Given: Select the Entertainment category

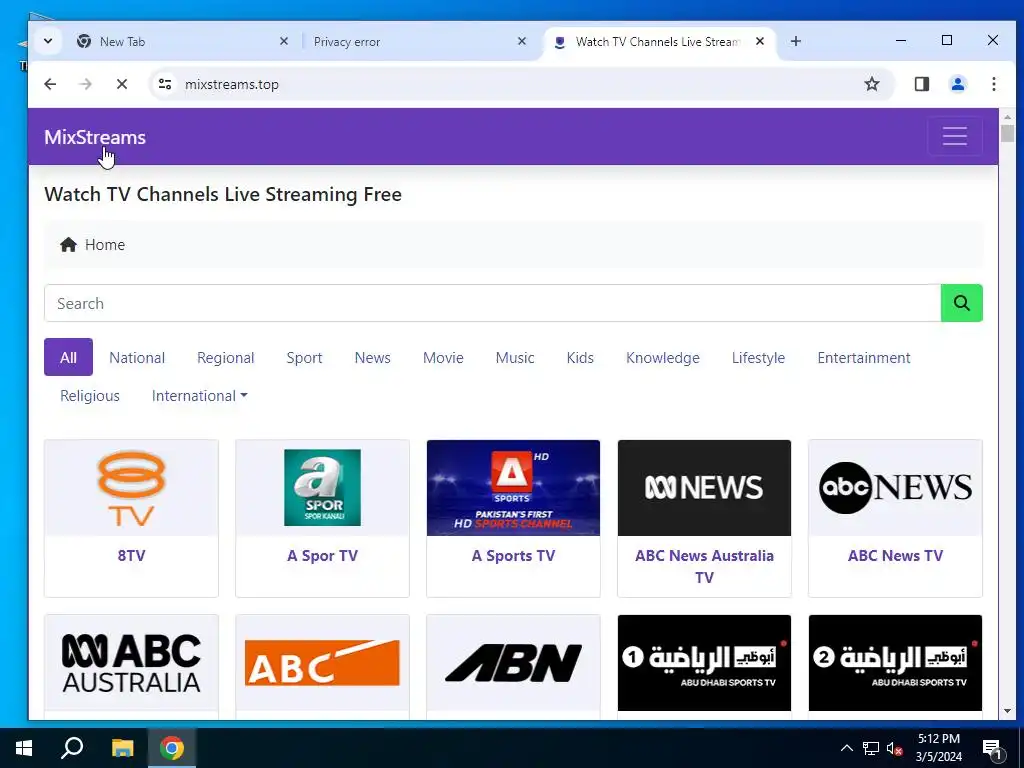Looking at the screenshot, I should tap(863, 357).
